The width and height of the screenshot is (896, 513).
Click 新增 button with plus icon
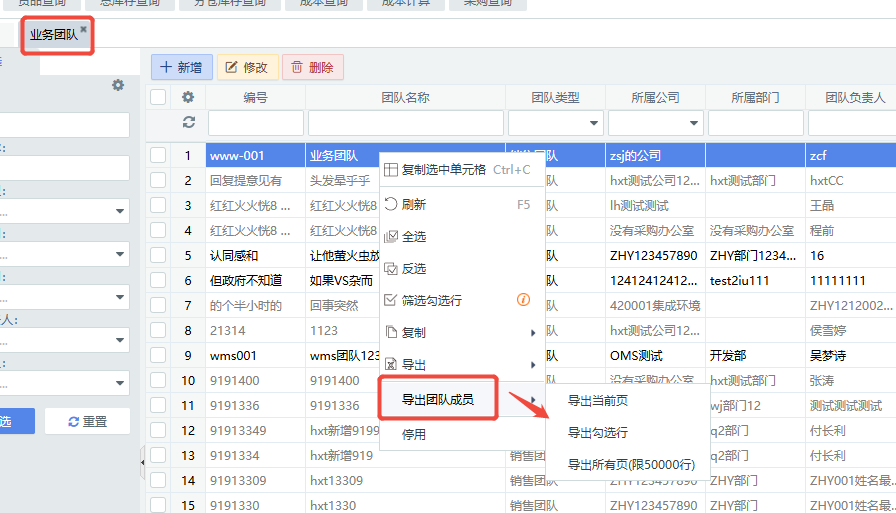pos(181,67)
